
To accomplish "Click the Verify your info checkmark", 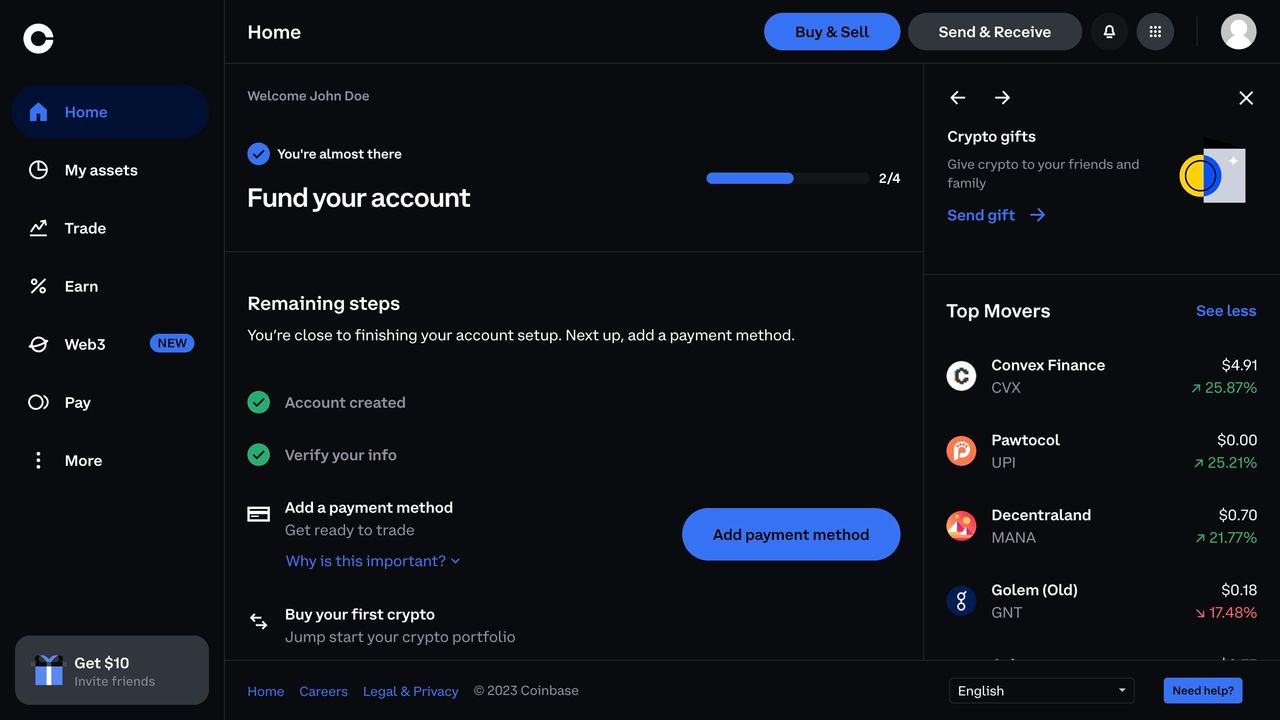I will point(259,455).
